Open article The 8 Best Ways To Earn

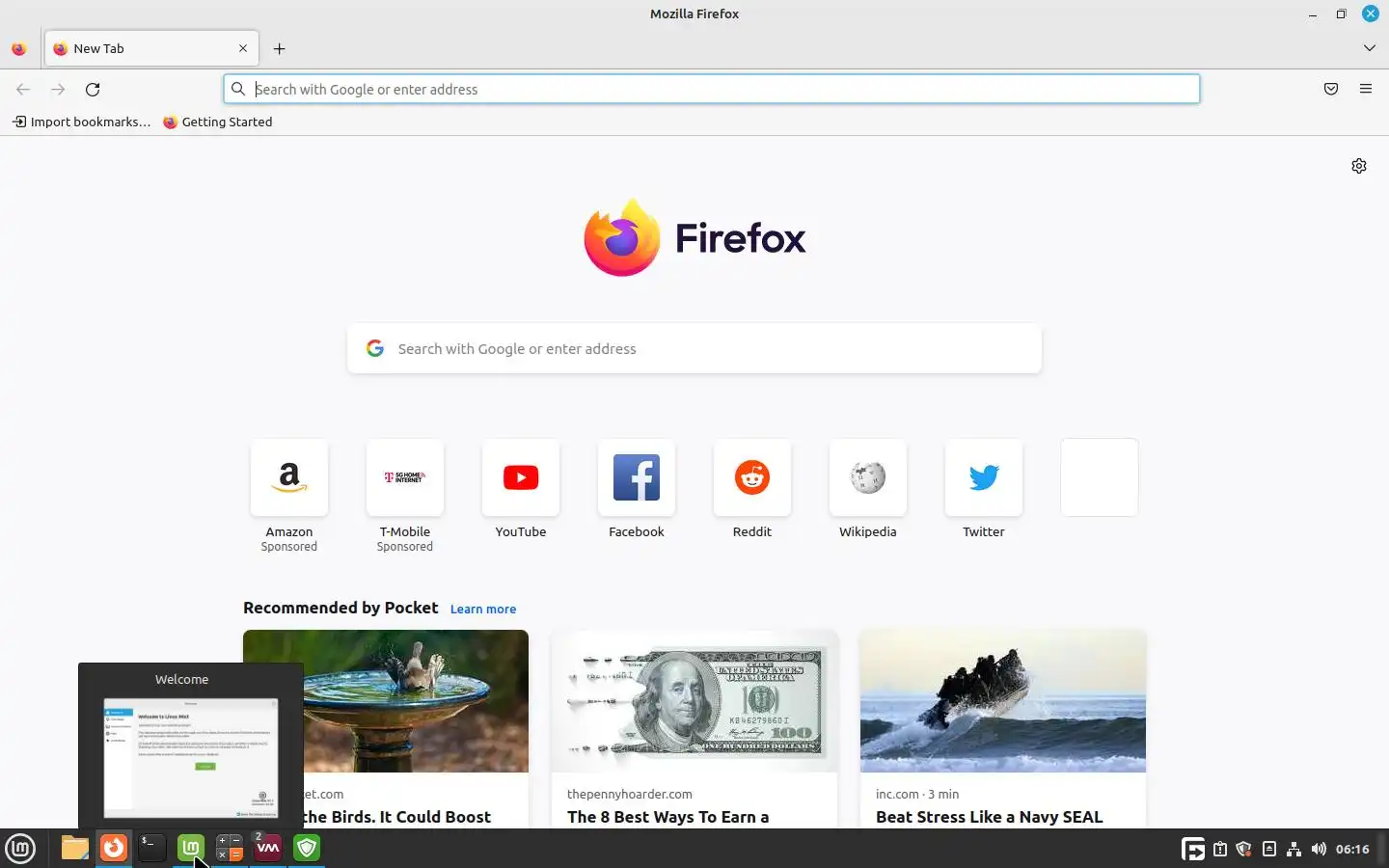[x=667, y=817]
